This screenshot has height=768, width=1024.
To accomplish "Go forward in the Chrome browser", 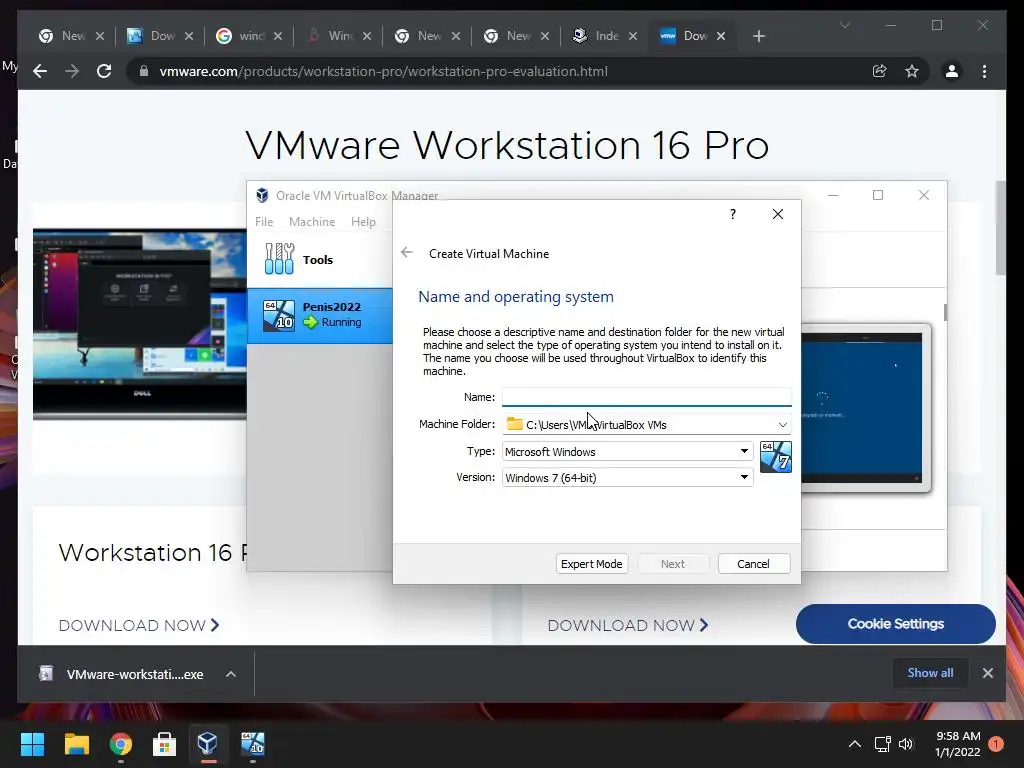I will pos(72,71).
